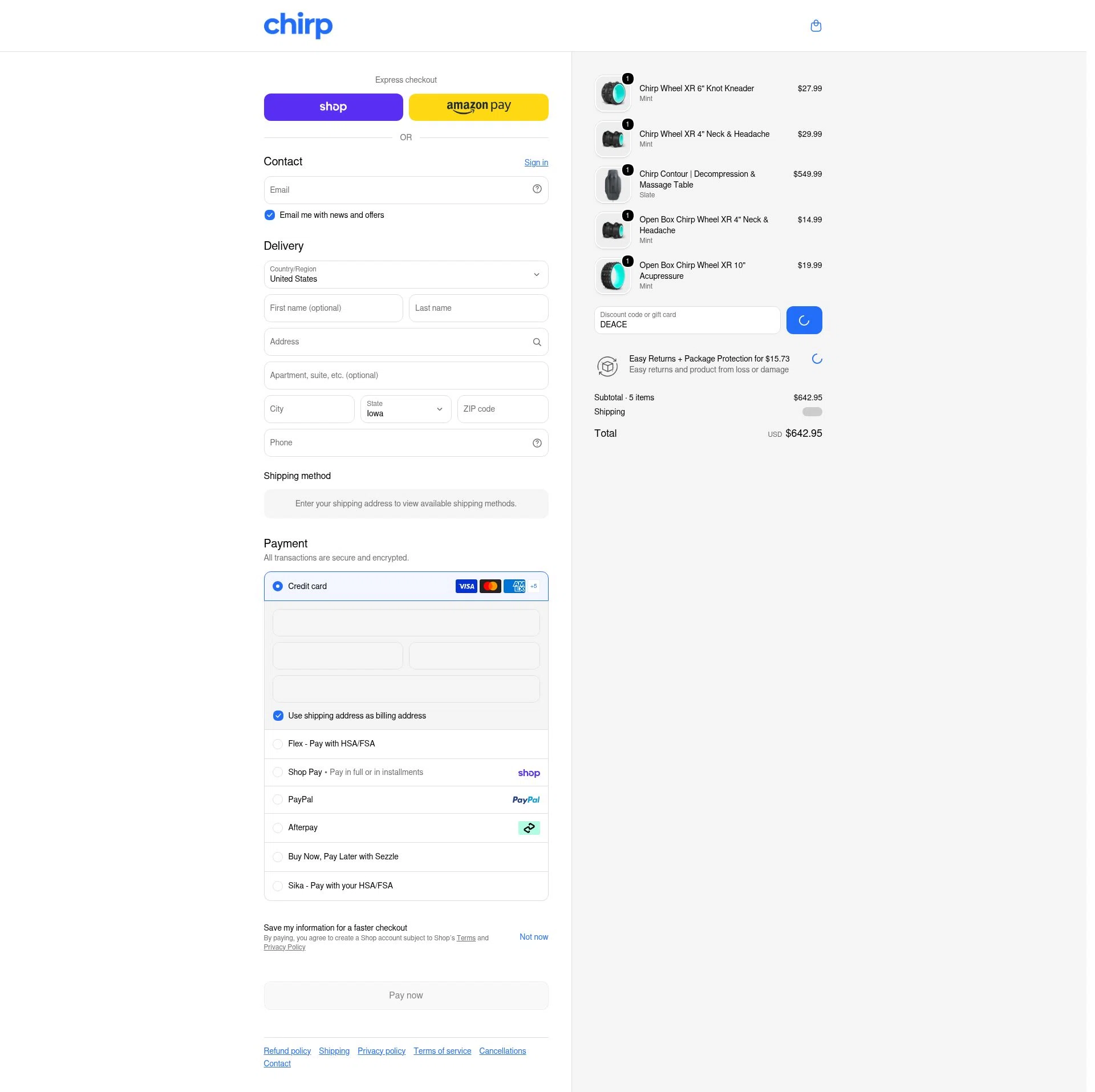Screen dimensions: 1095x1092
Task: Click the chirp logo in header
Action: coord(298,25)
